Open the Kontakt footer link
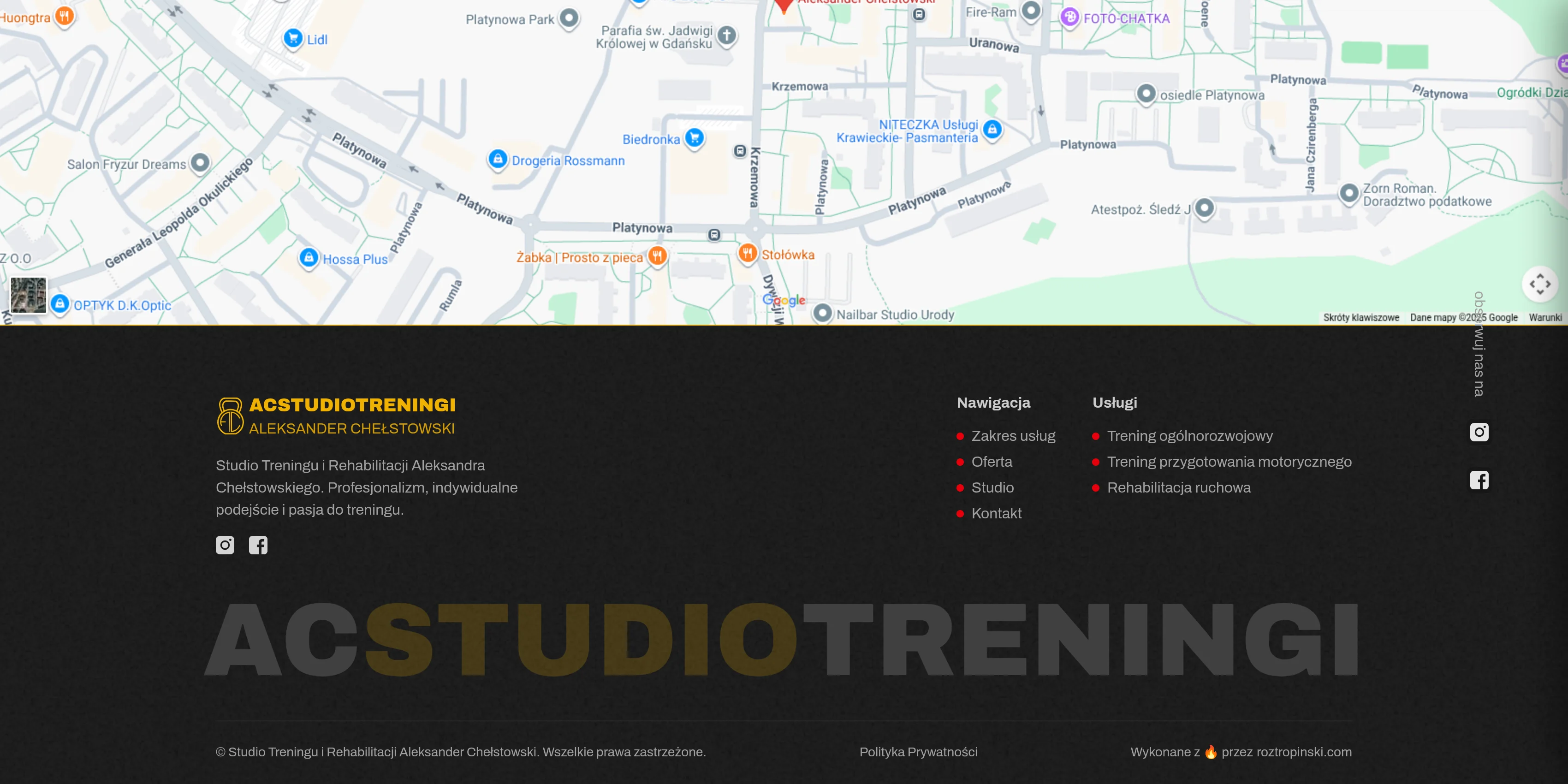The height and width of the screenshot is (784, 1568). point(996,513)
